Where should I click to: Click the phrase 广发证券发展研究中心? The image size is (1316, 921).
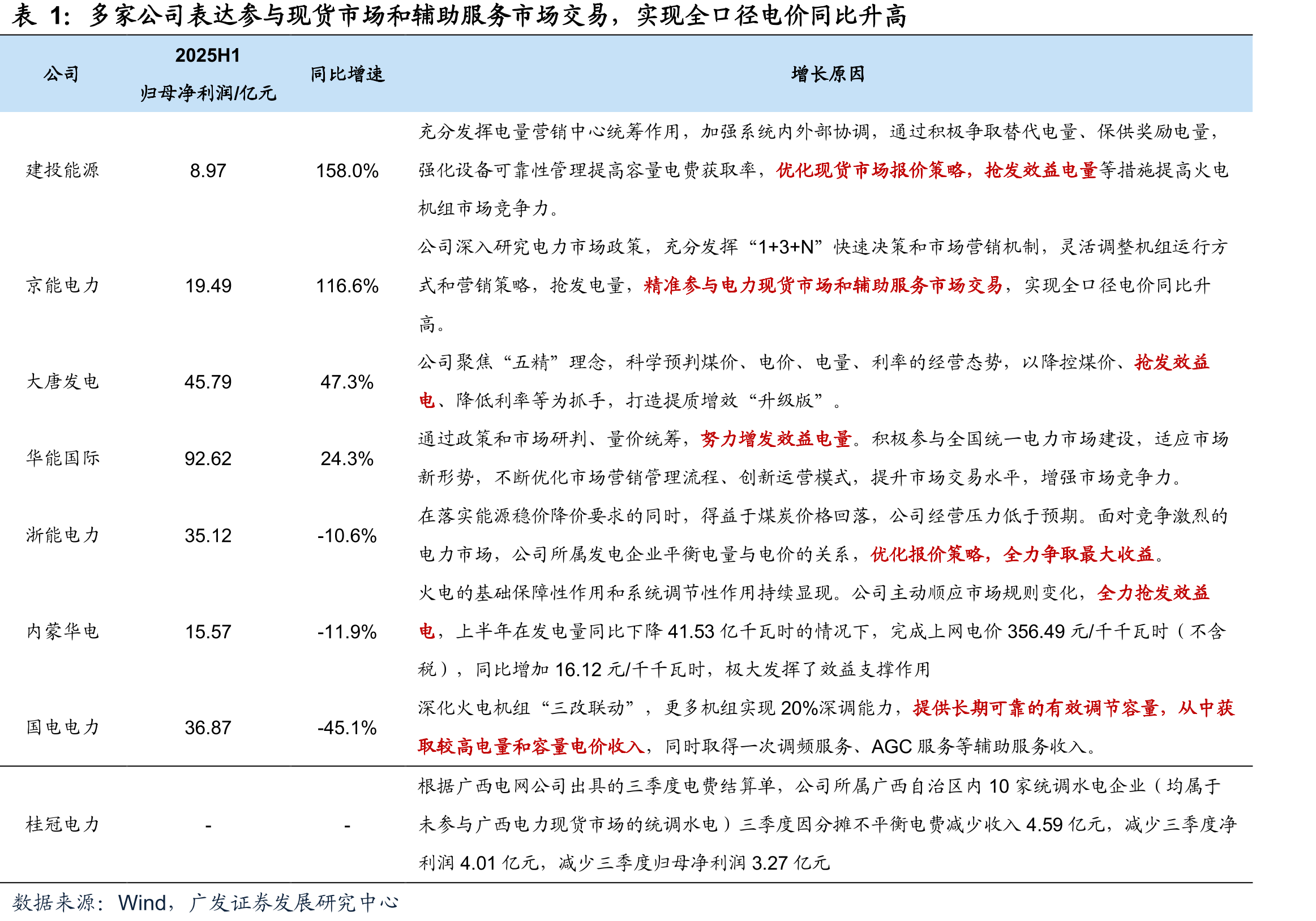click(293, 903)
